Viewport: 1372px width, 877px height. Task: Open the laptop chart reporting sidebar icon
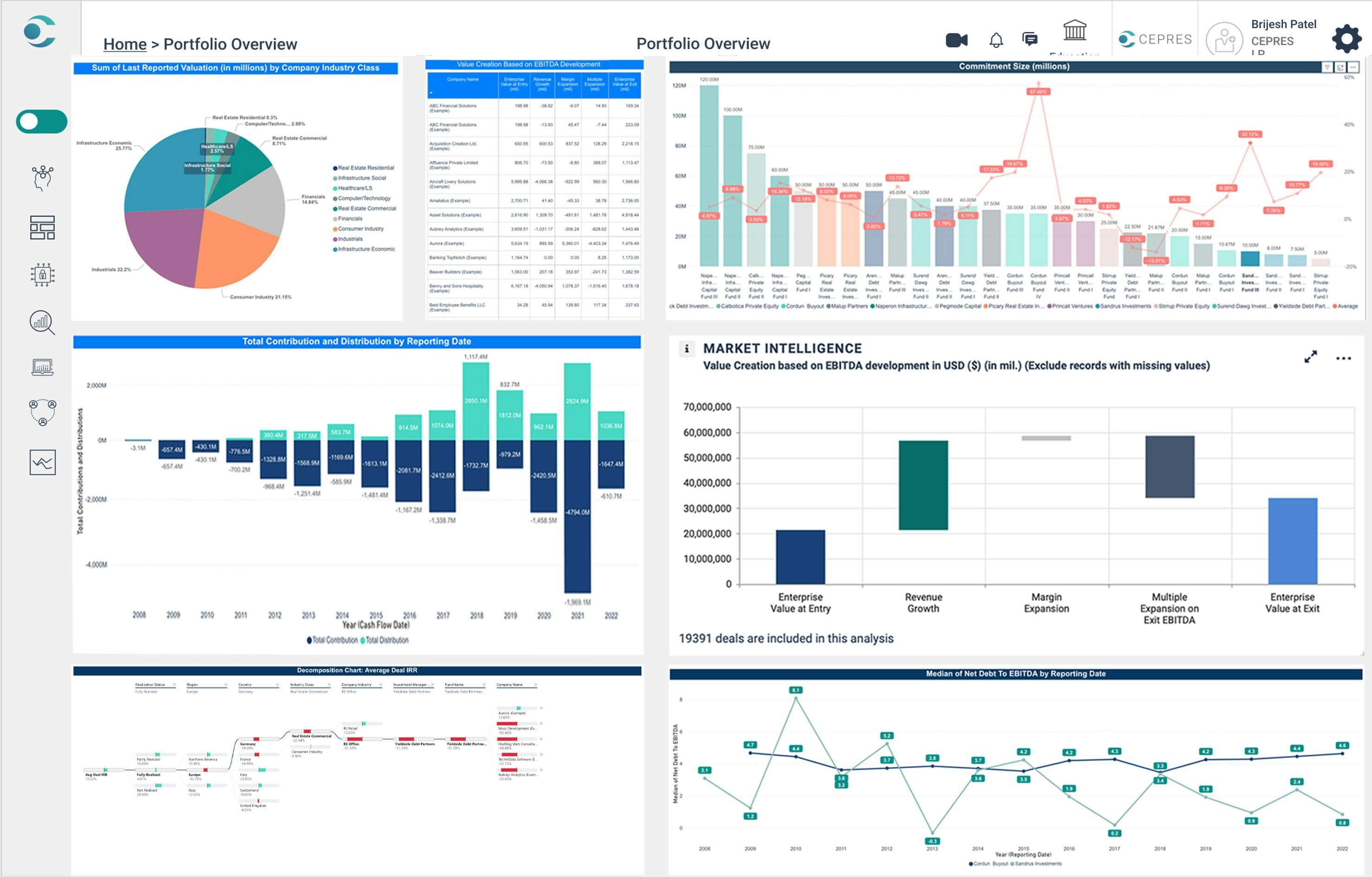42,367
